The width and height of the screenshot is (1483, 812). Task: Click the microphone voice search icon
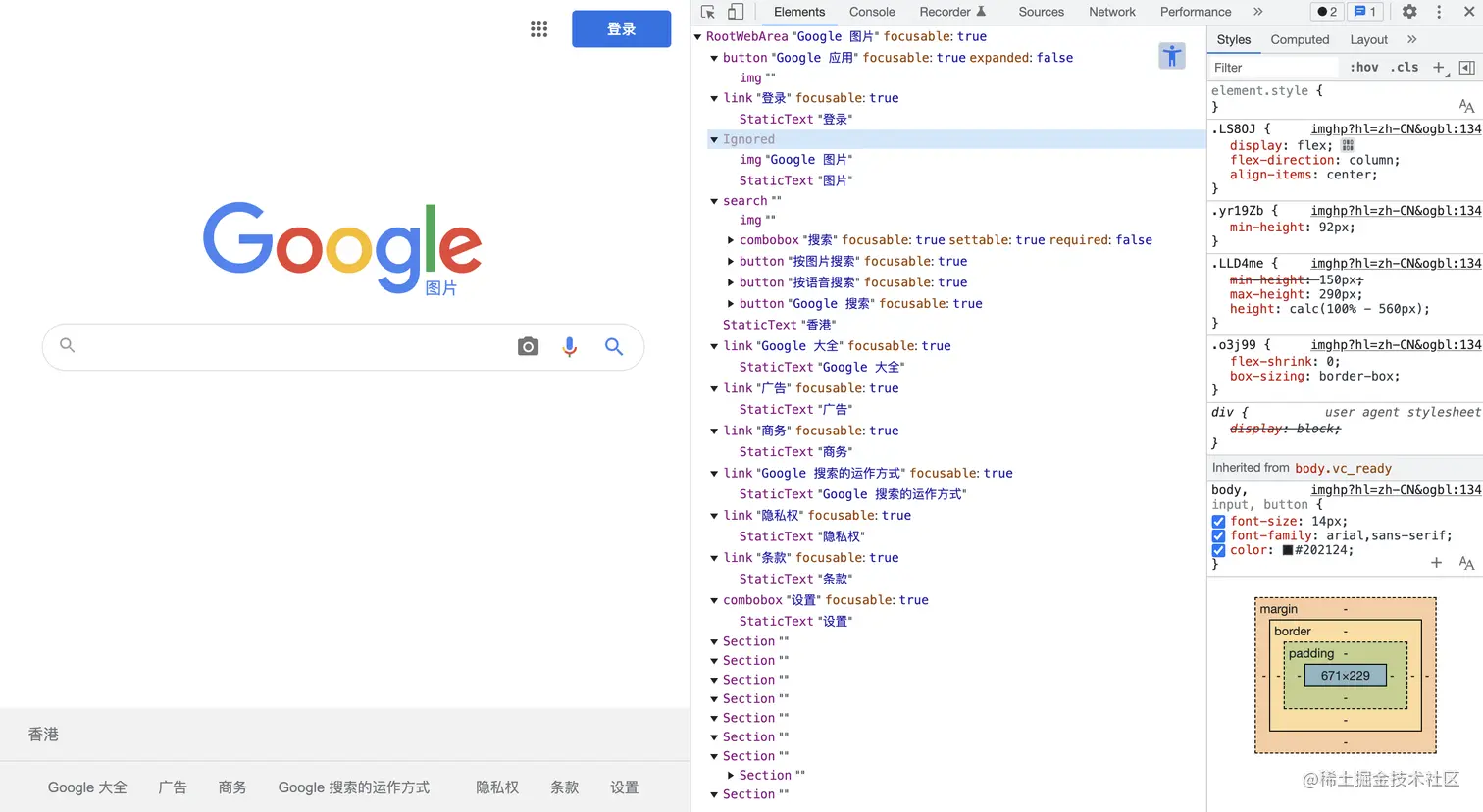570,346
